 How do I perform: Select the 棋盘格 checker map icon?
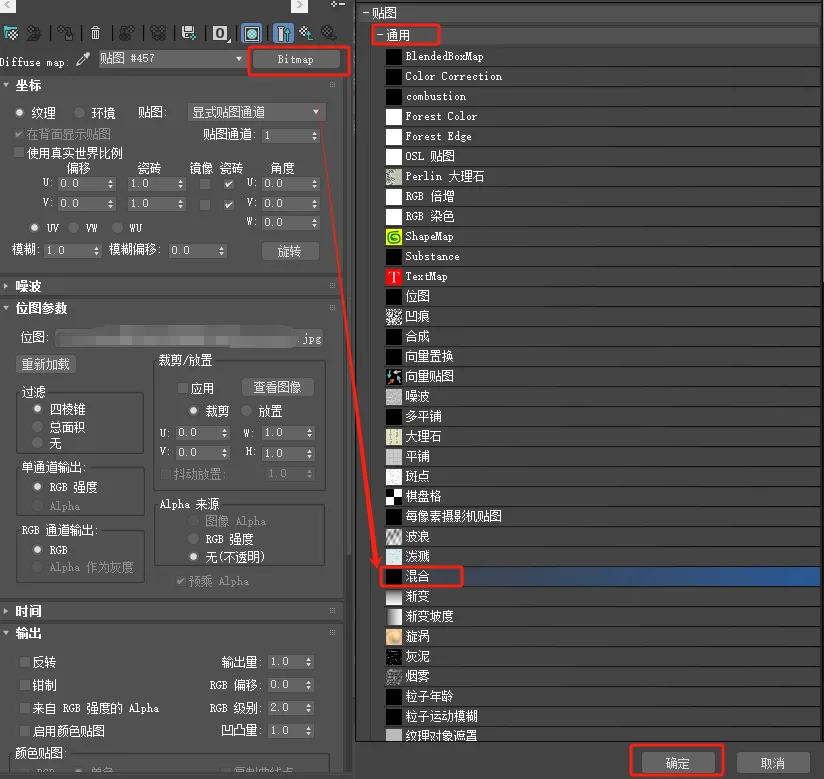pos(394,497)
